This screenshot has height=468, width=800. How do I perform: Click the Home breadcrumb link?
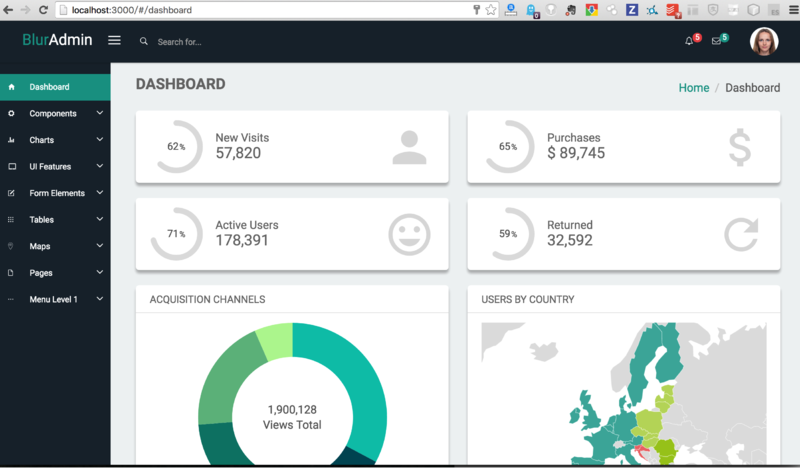point(693,88)
